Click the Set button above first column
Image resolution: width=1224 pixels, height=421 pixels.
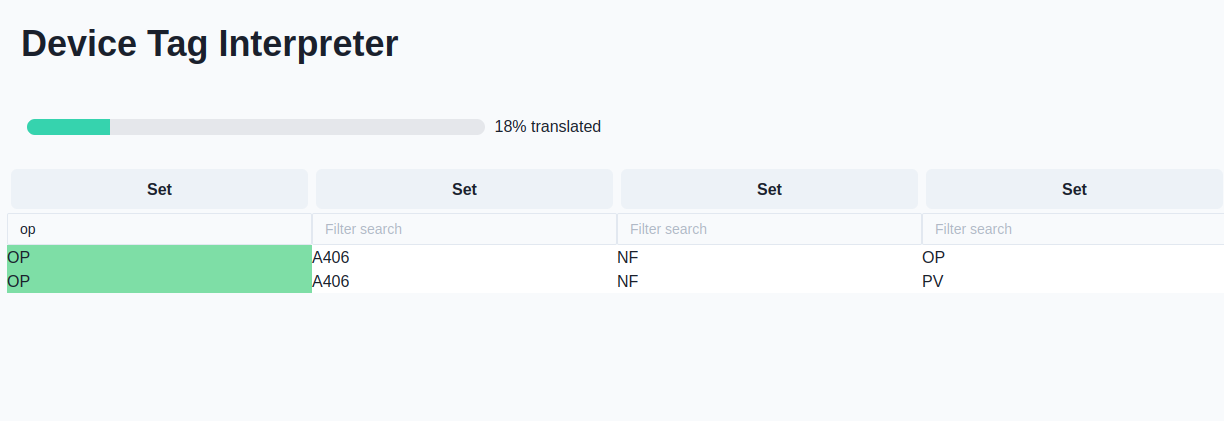(159, 189)
